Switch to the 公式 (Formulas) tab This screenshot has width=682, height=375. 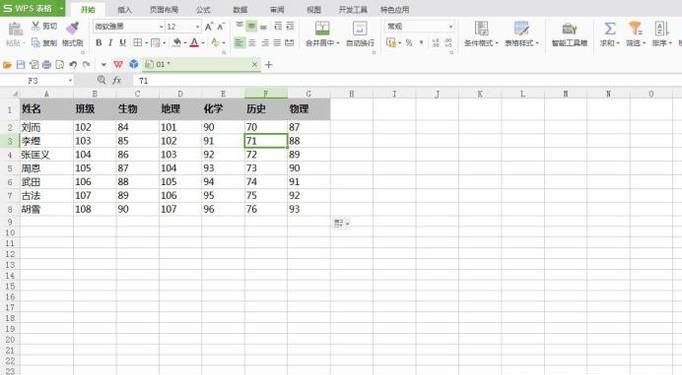[203, 10]
